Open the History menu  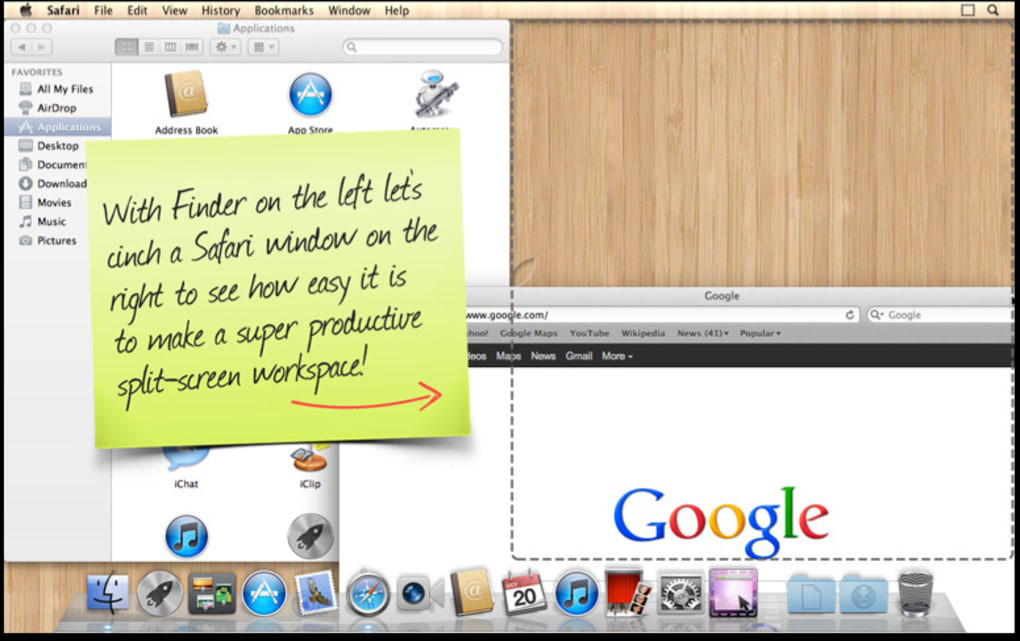coord(221,10)
